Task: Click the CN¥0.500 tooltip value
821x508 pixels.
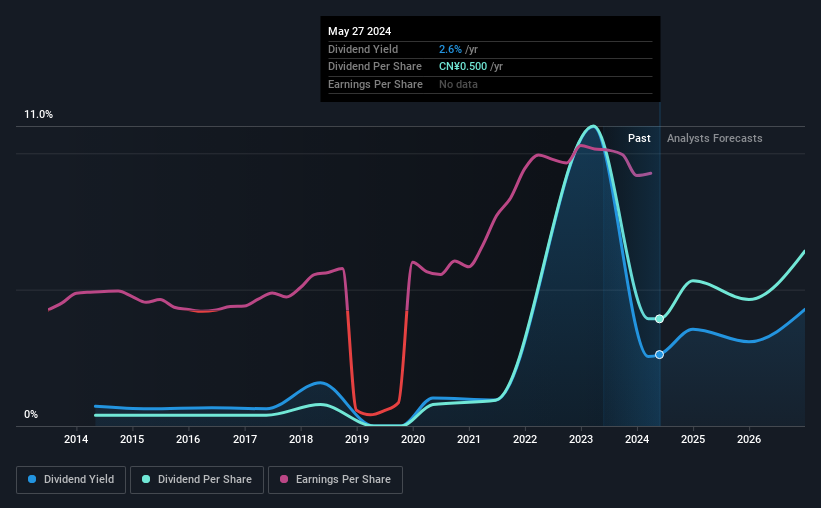Action: pos(463,67)
